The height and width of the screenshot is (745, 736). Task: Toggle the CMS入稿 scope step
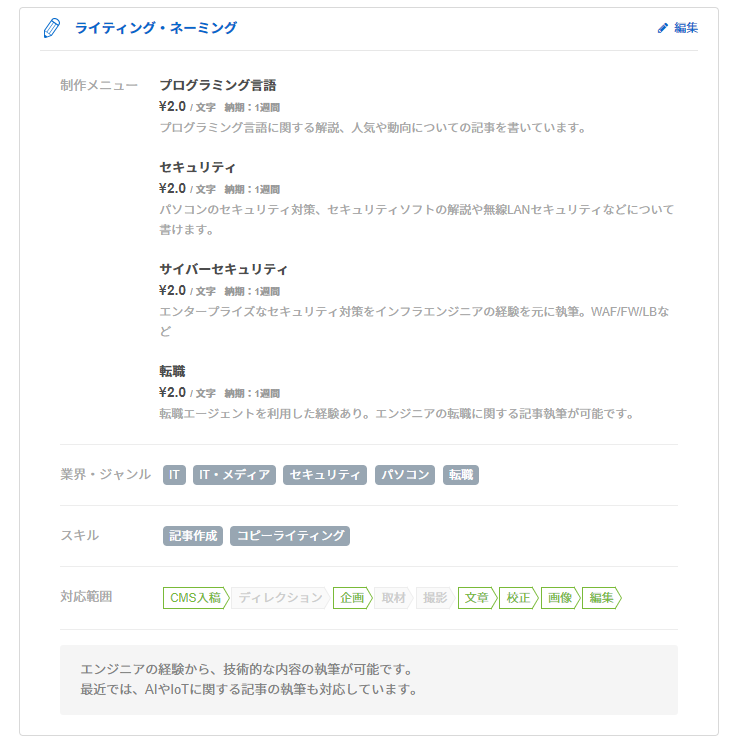[x=195, y=598]
